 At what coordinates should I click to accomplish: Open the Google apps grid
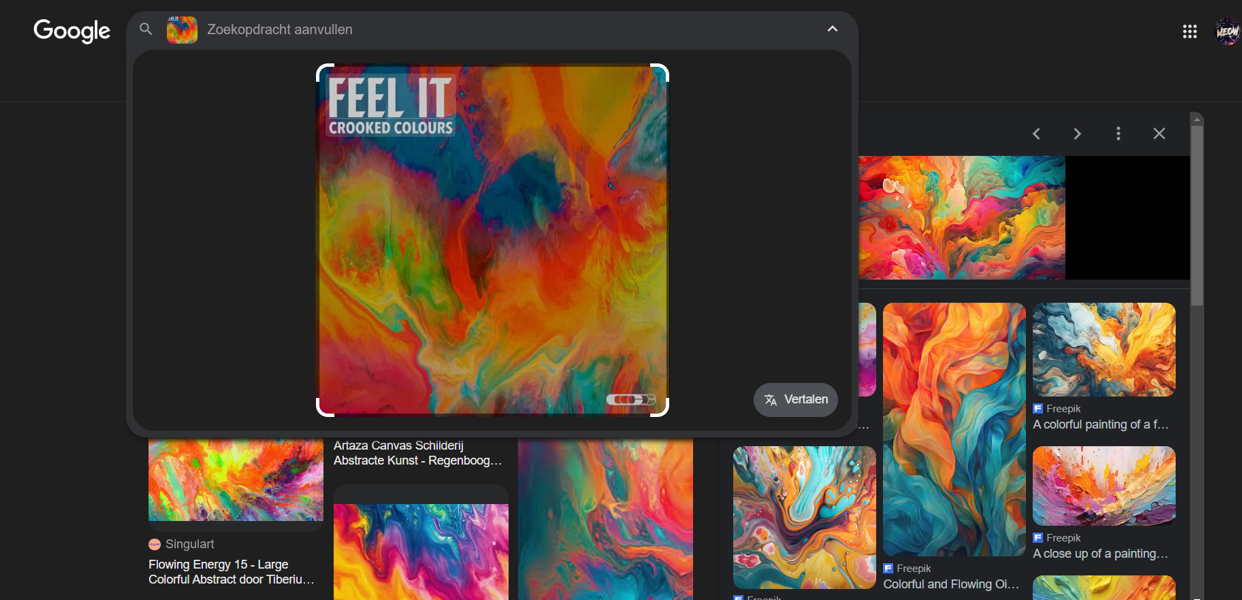pos(1189,32)
